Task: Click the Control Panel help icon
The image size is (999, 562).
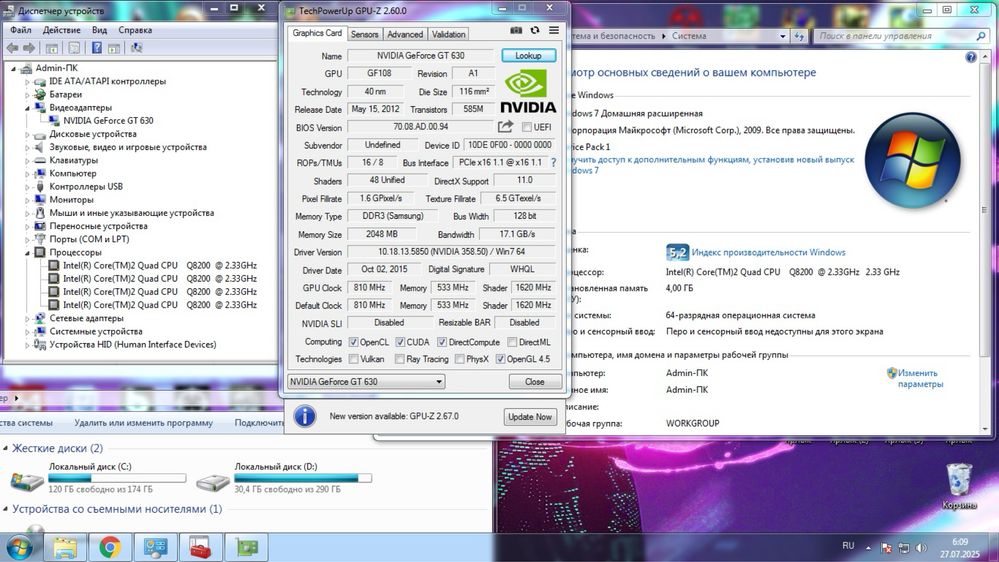Action: click(x=970, y=57)
